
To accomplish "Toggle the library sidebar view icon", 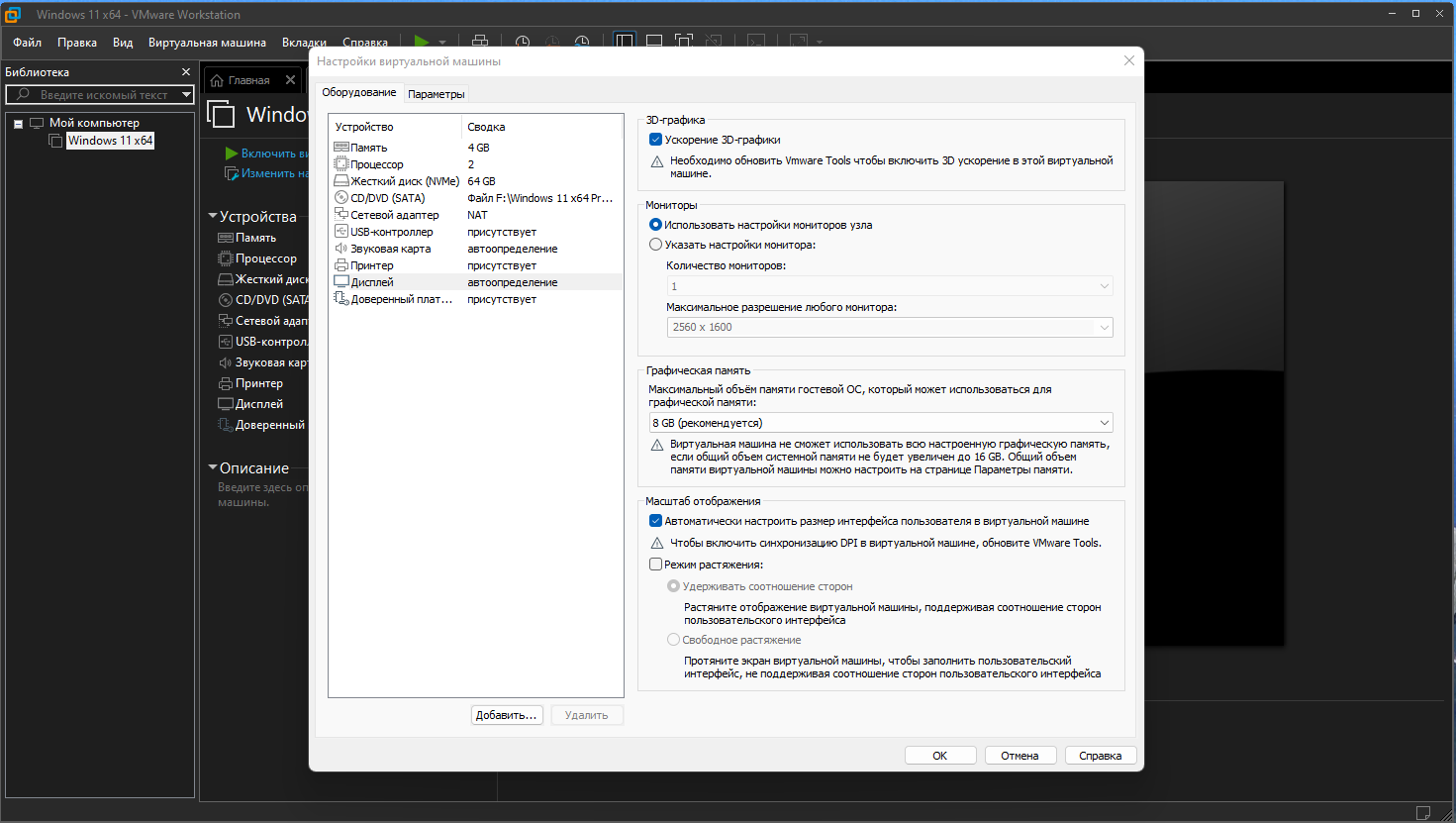I will pyautogui.click(x=625, y=42).
